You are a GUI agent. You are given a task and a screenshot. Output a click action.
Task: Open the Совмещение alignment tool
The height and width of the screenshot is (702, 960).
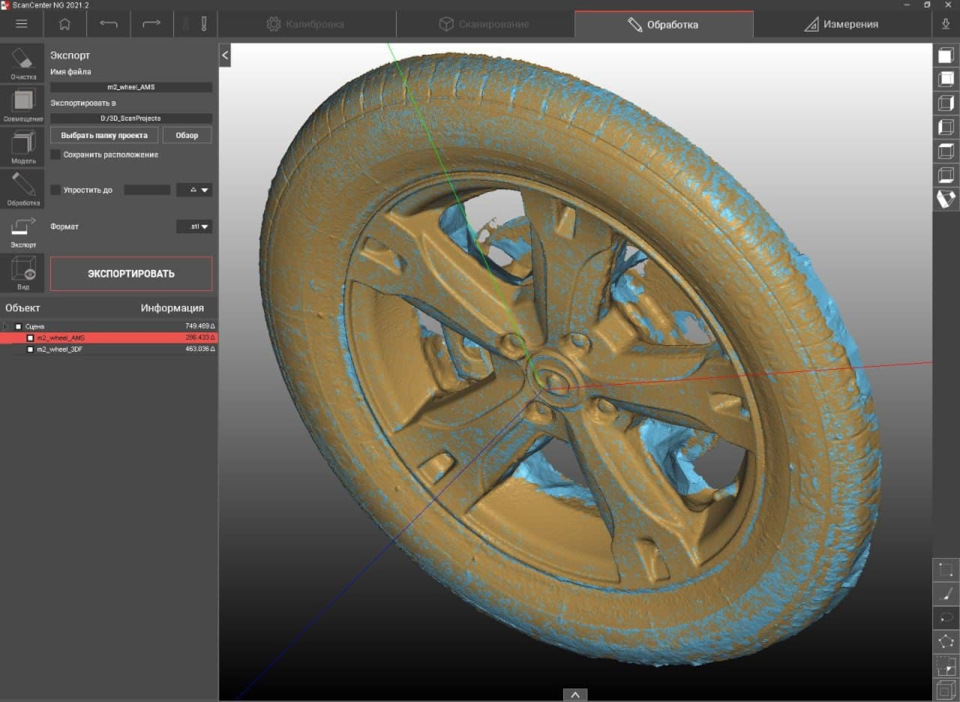click(x=23, y=105)
